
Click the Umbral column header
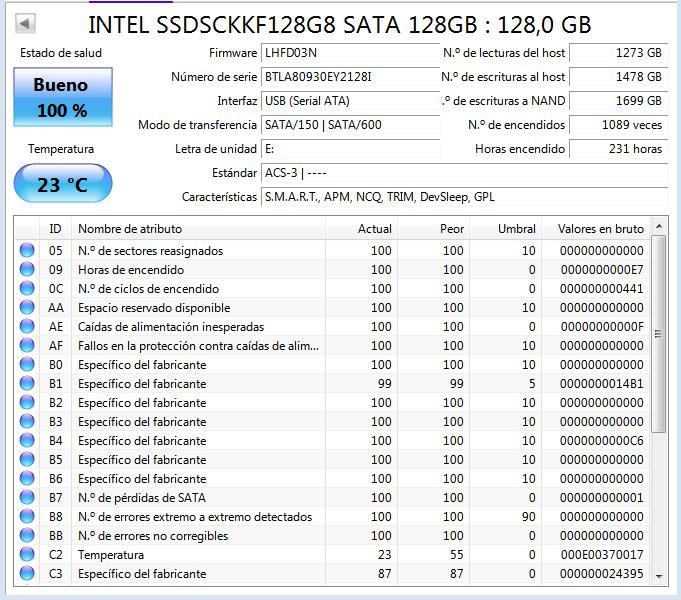click(506, 229)
